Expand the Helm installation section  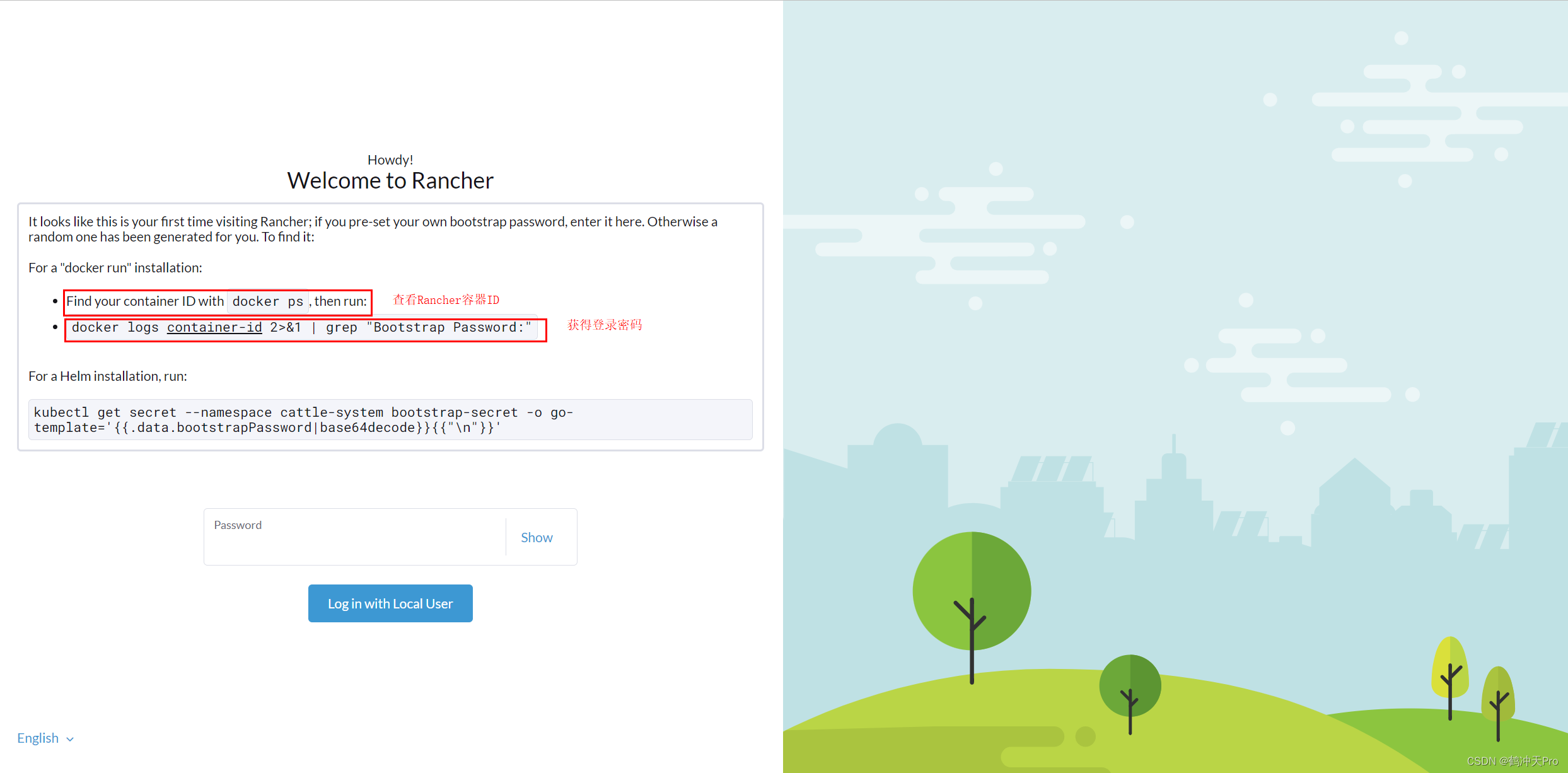[96, 375]
